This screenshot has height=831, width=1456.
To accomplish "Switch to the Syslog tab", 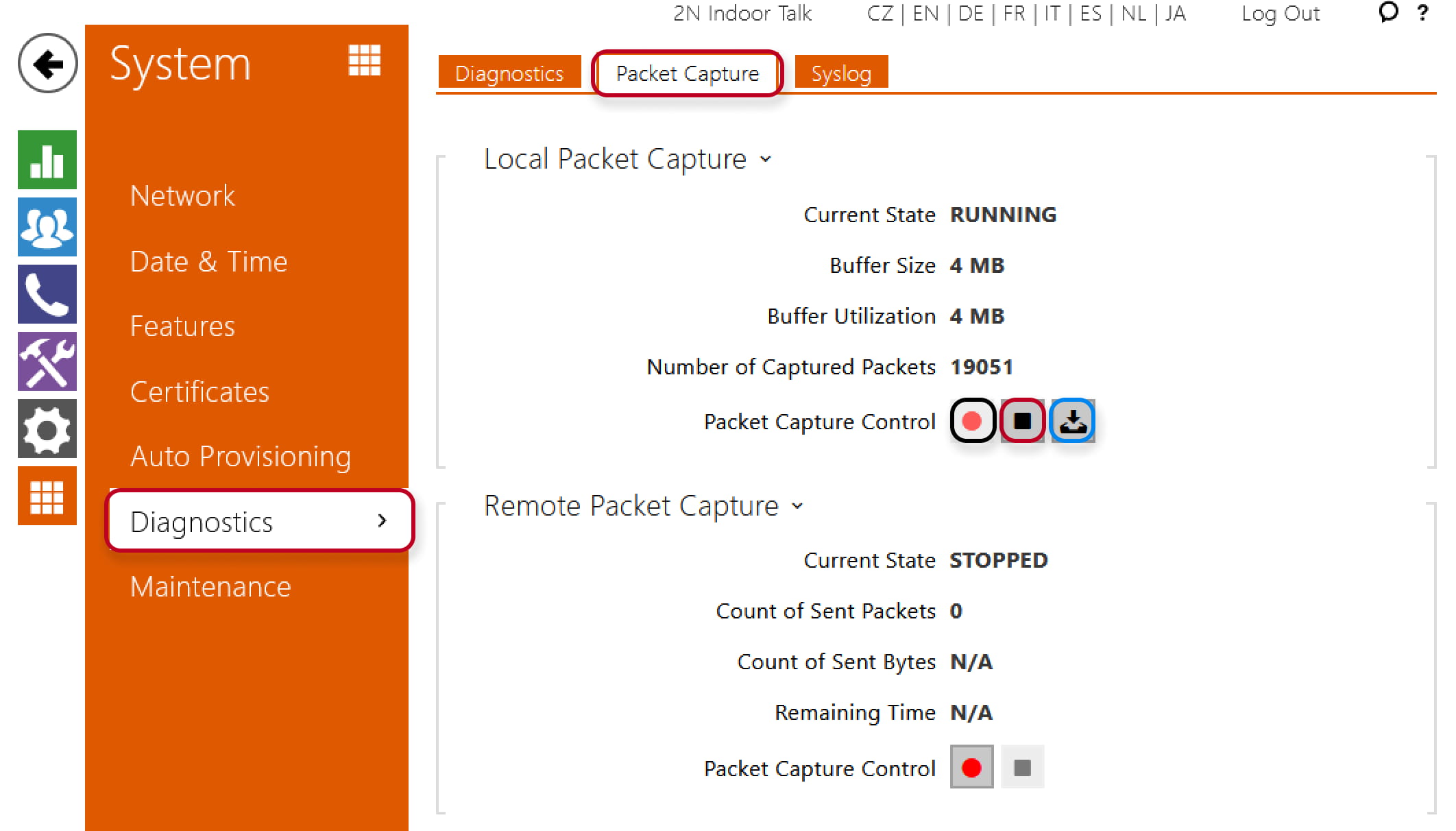I will point(841,73).
